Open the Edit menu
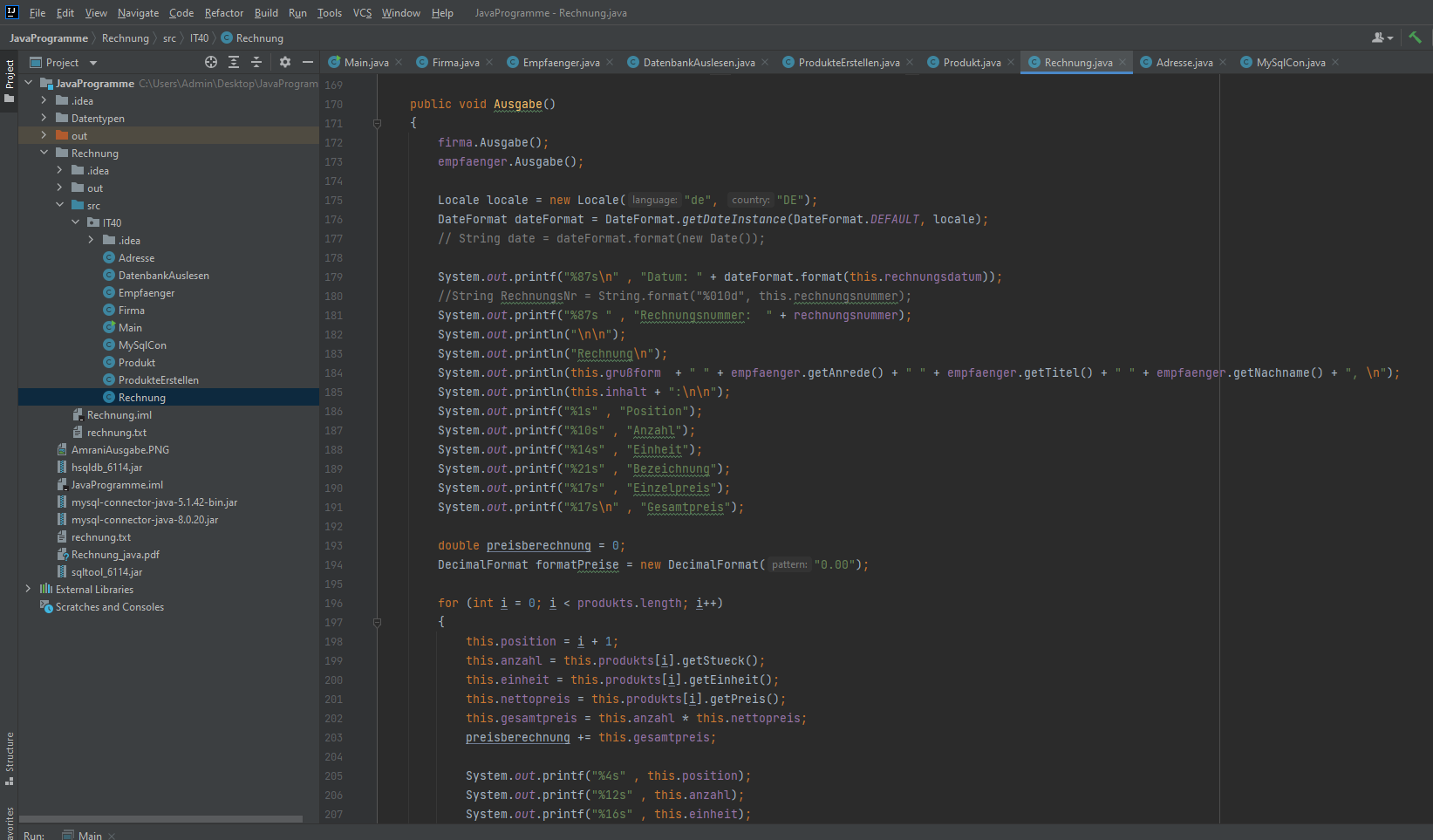 [x=65, y=13]
